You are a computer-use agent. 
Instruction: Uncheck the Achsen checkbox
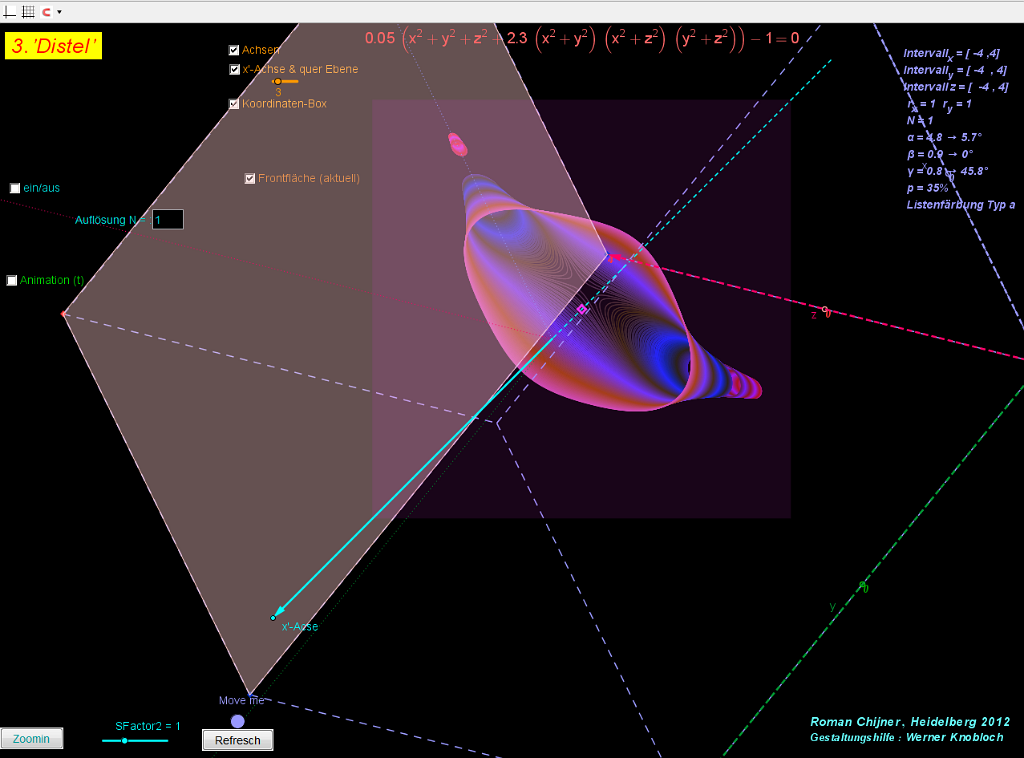click(234, 50)
